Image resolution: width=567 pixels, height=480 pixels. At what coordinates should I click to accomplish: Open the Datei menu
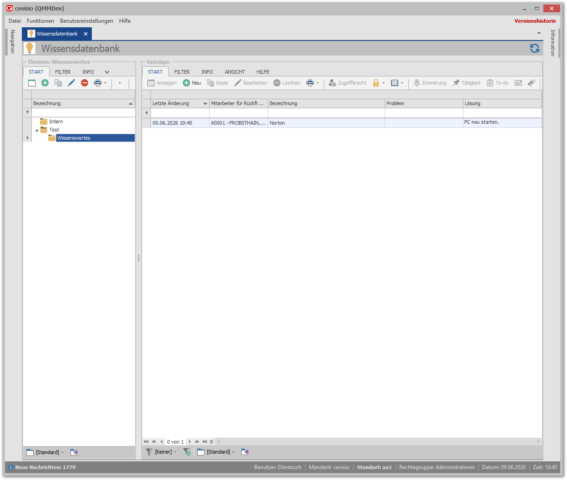coord(14,21)
